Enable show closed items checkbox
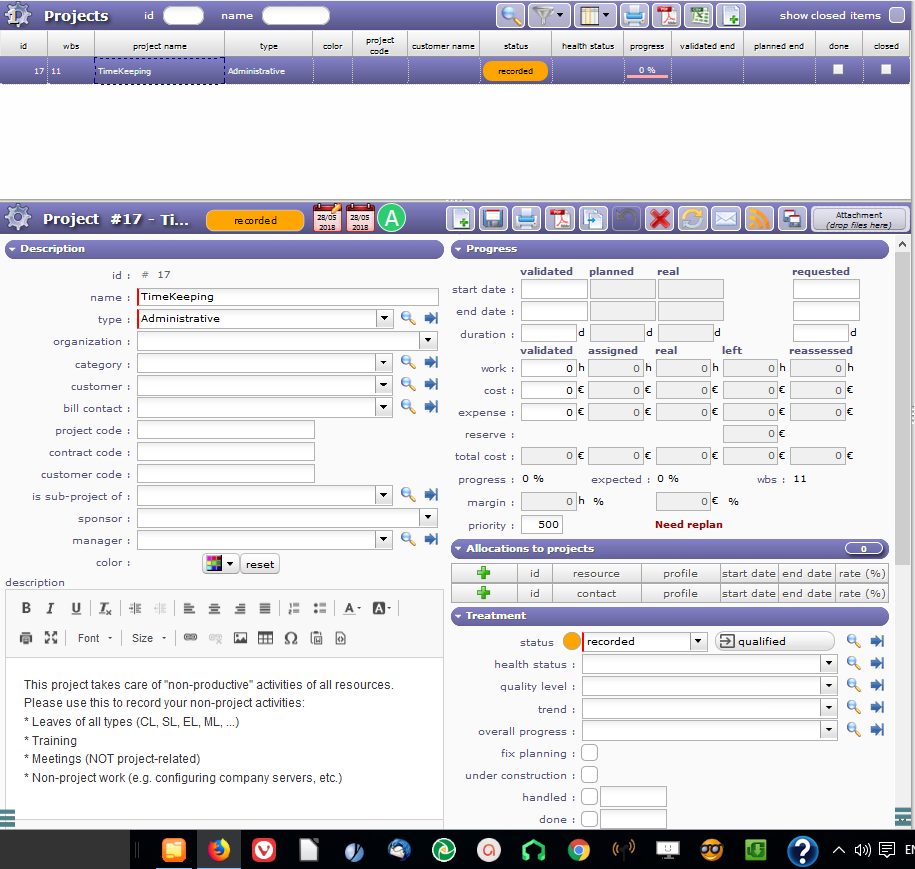 (x=897, y=15)
